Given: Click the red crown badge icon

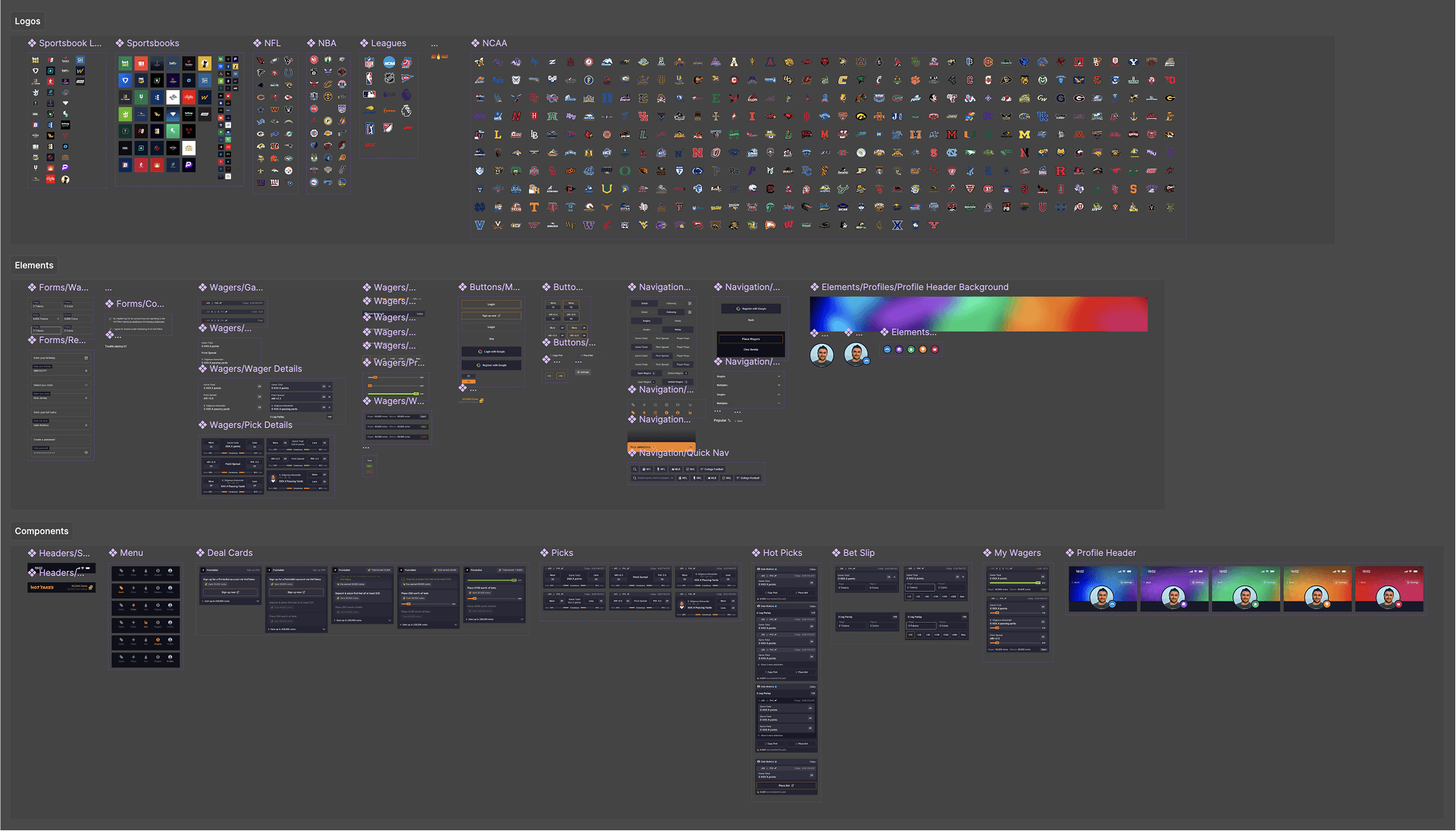Looking at the screenshot, I should 935,349.
